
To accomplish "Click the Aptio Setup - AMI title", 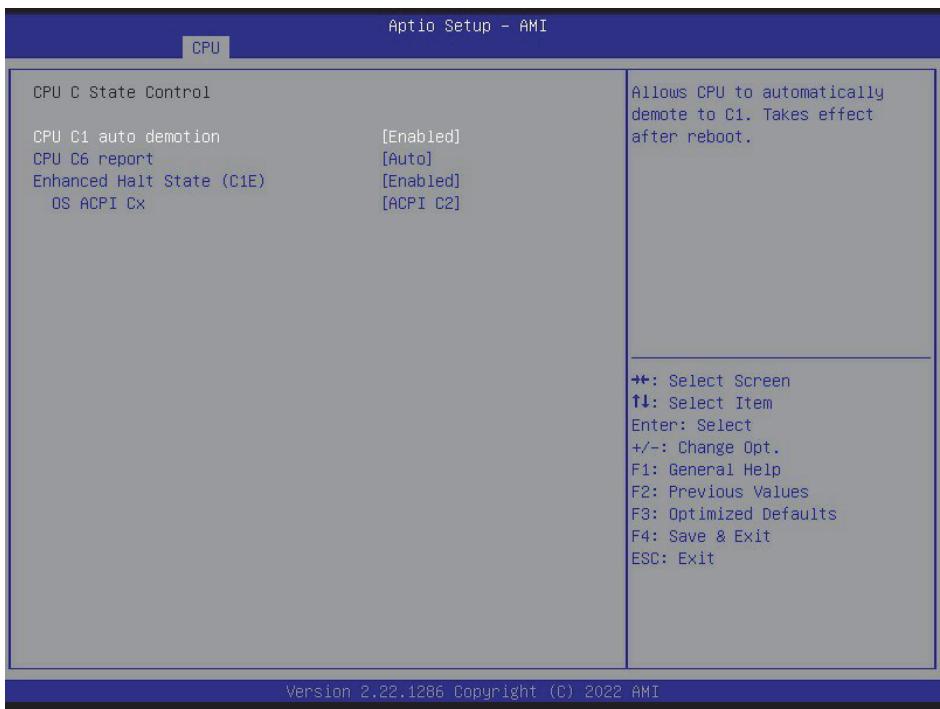I will click(468, 26).
